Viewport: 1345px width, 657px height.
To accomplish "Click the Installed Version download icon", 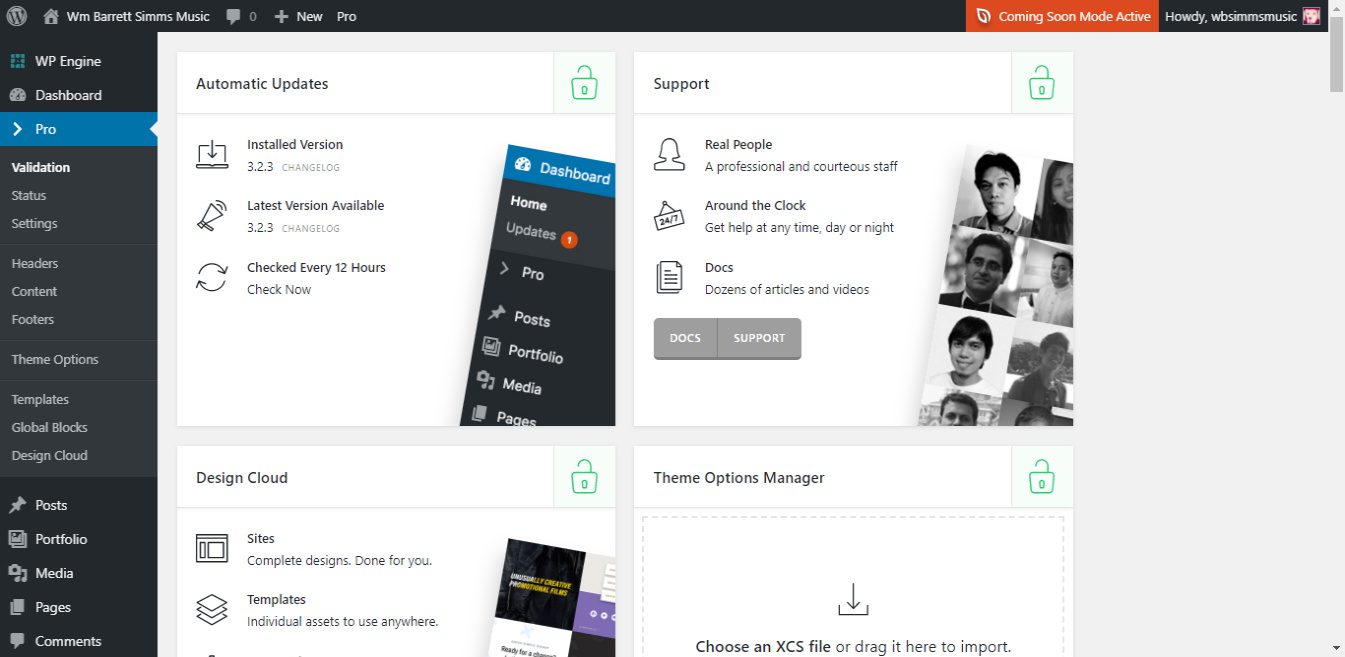I will [x=212, y=155].
